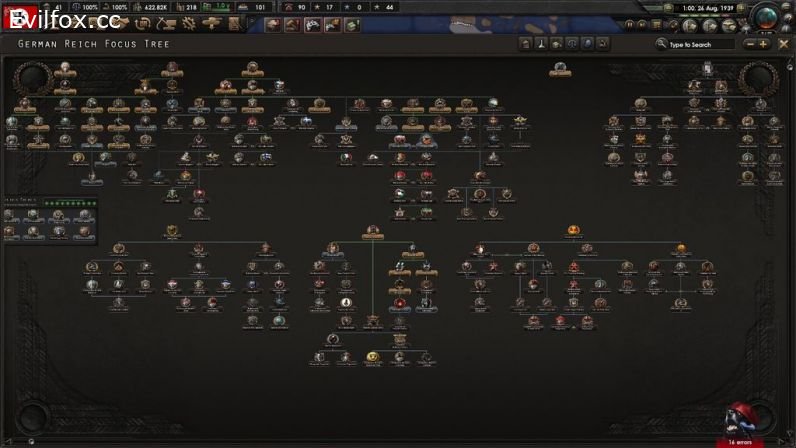Viewport: 796px width, 448px height.
Task: Select the first focus filter icon
Action: point(524,44)
